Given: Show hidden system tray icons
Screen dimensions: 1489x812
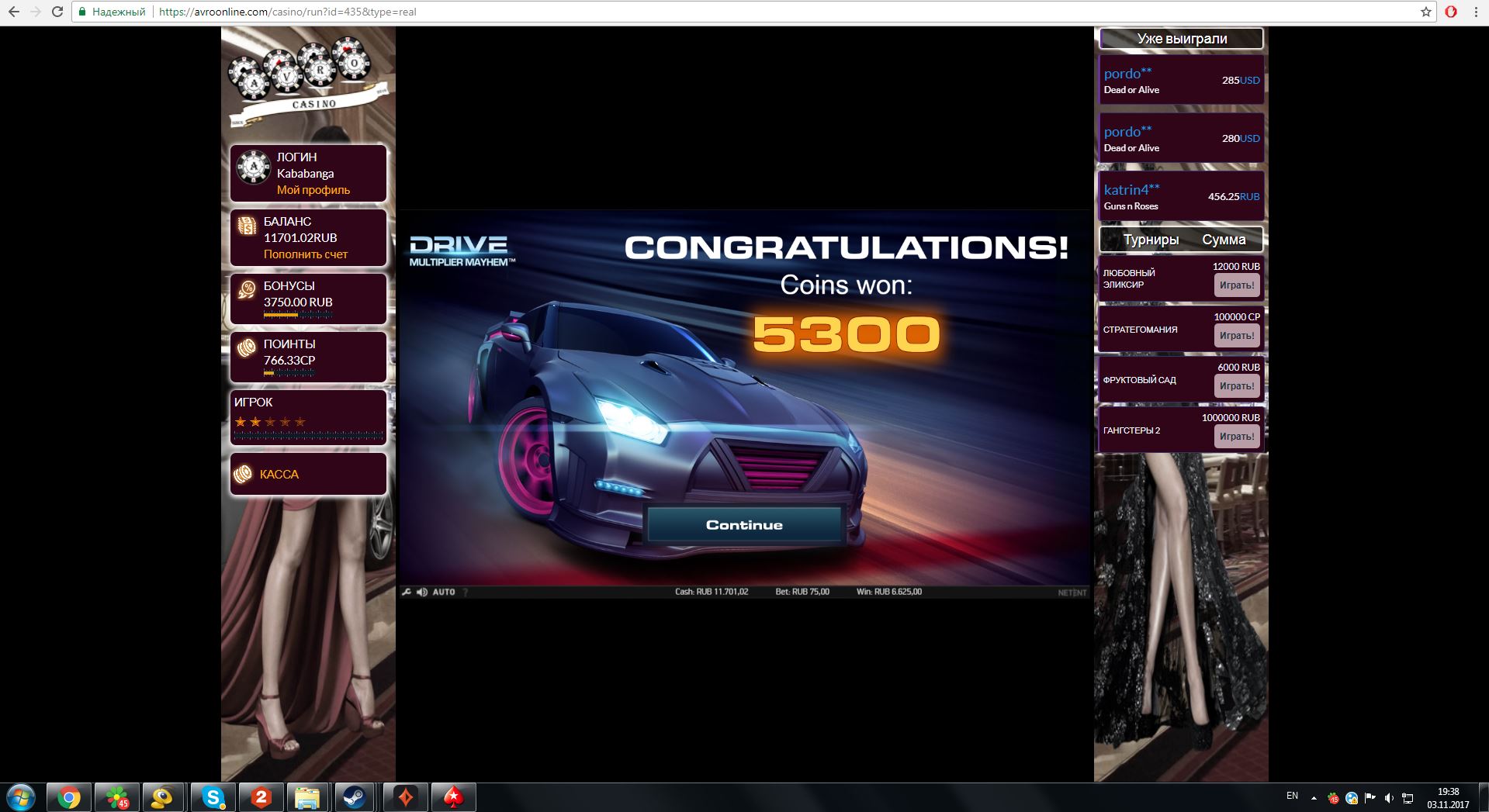Looking at the screenshot, I should (x=1314, y=797).
